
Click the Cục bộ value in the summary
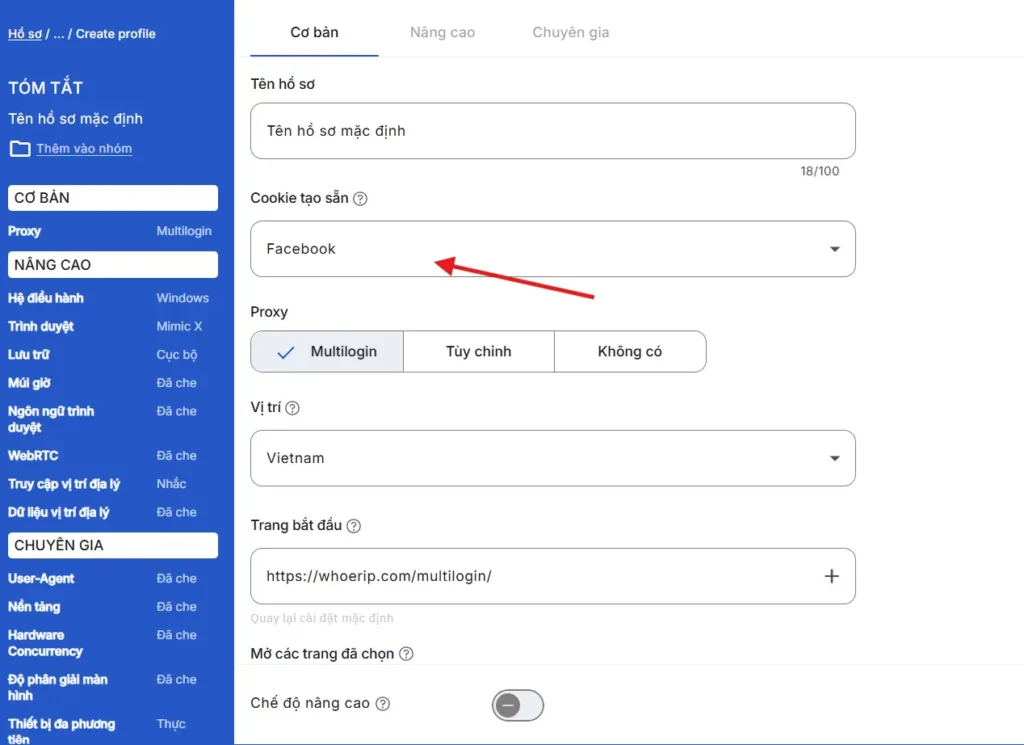176,355
